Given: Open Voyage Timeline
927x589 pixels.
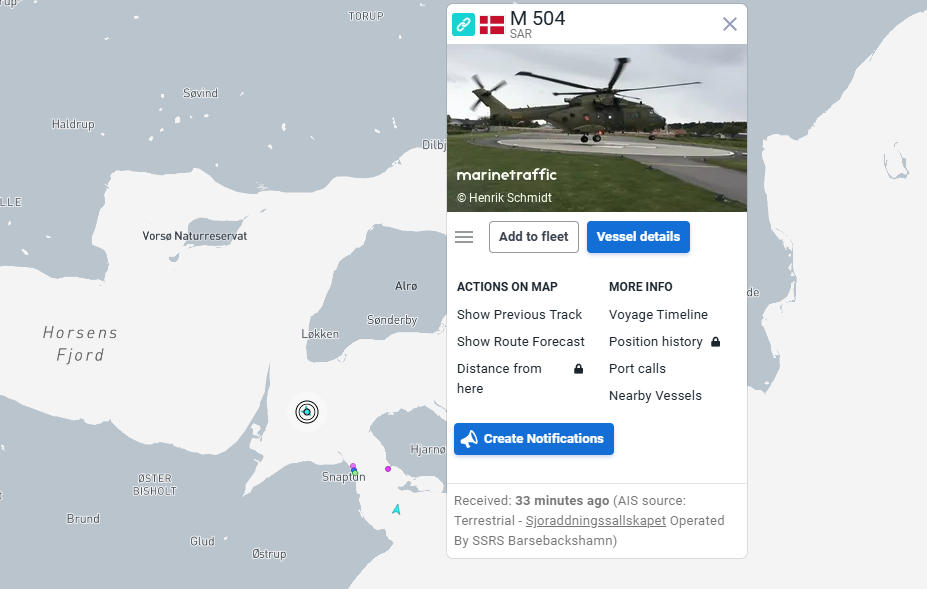Looking at the screenshot, I should (659, 315).
